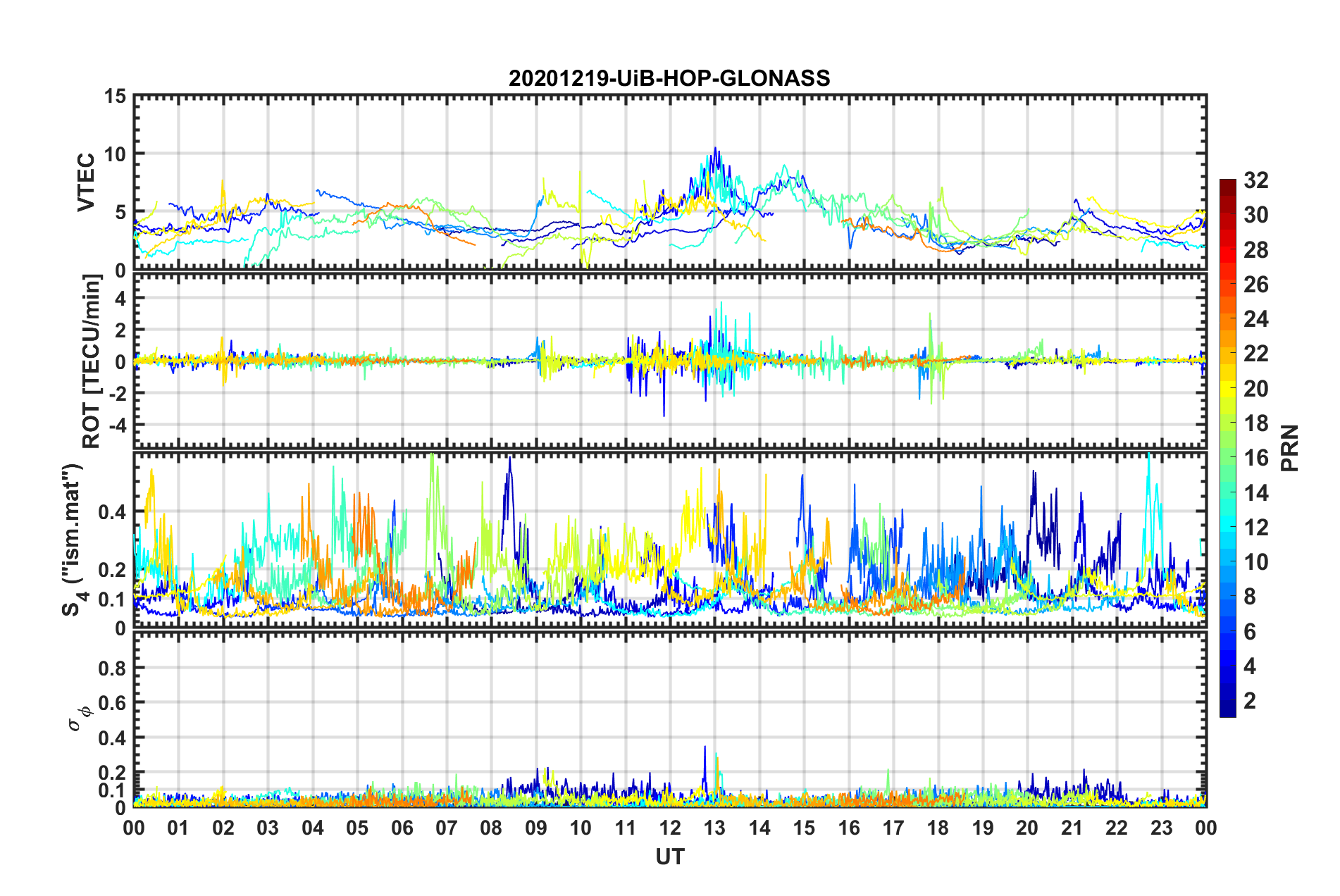Click x-axis tick label 09

pyautogui.click(x=536, y=828)
